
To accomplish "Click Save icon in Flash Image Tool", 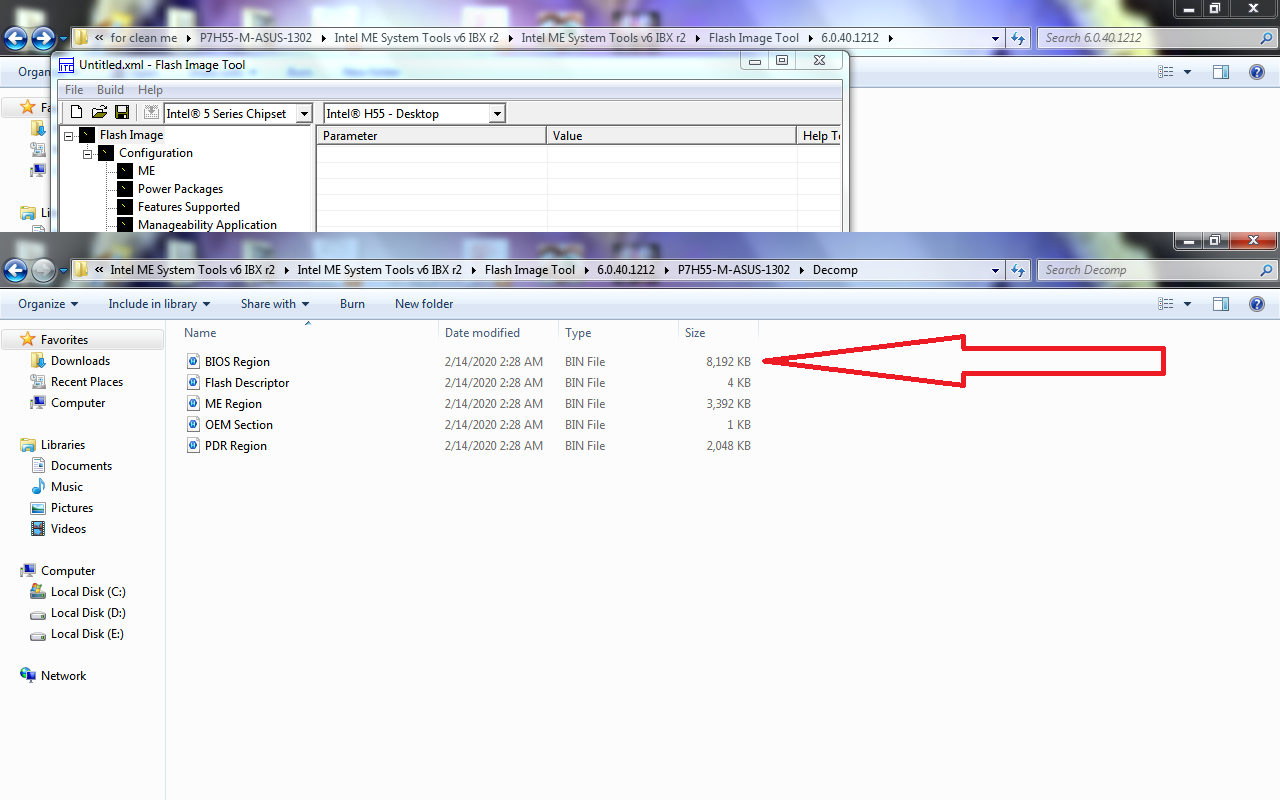I will [122, 113].
